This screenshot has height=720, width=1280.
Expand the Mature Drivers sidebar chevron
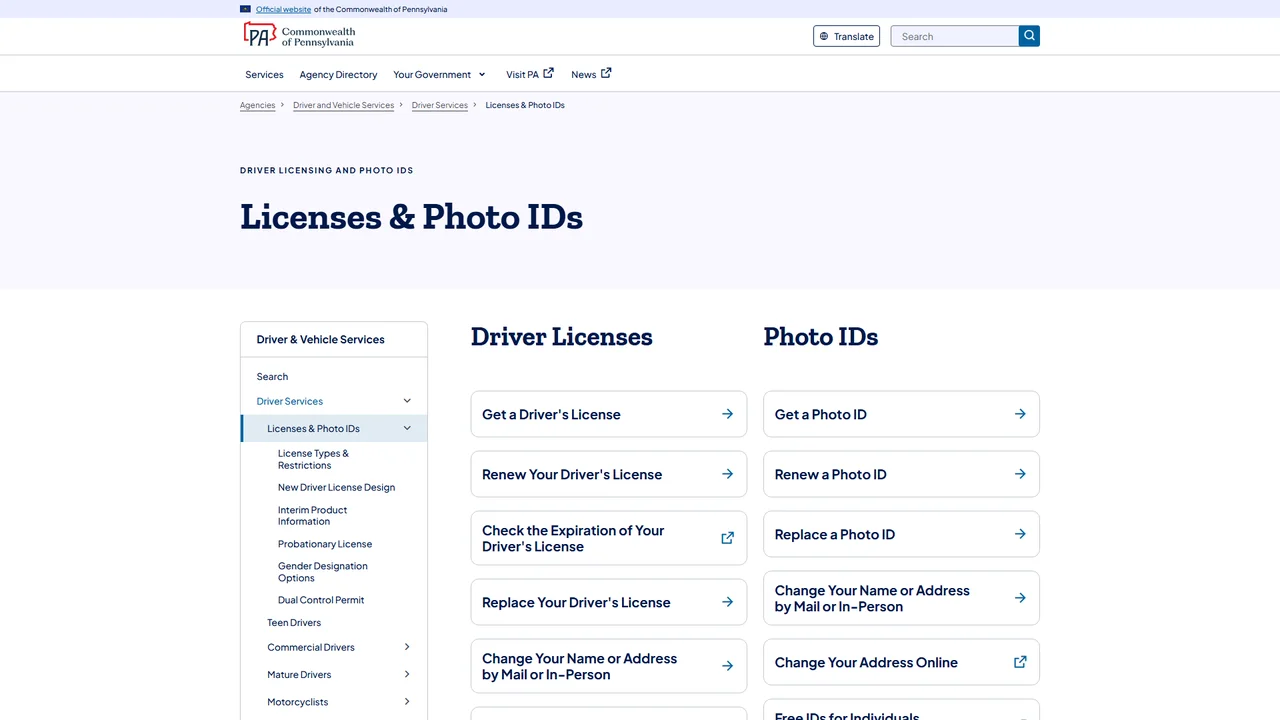[407, 674]
